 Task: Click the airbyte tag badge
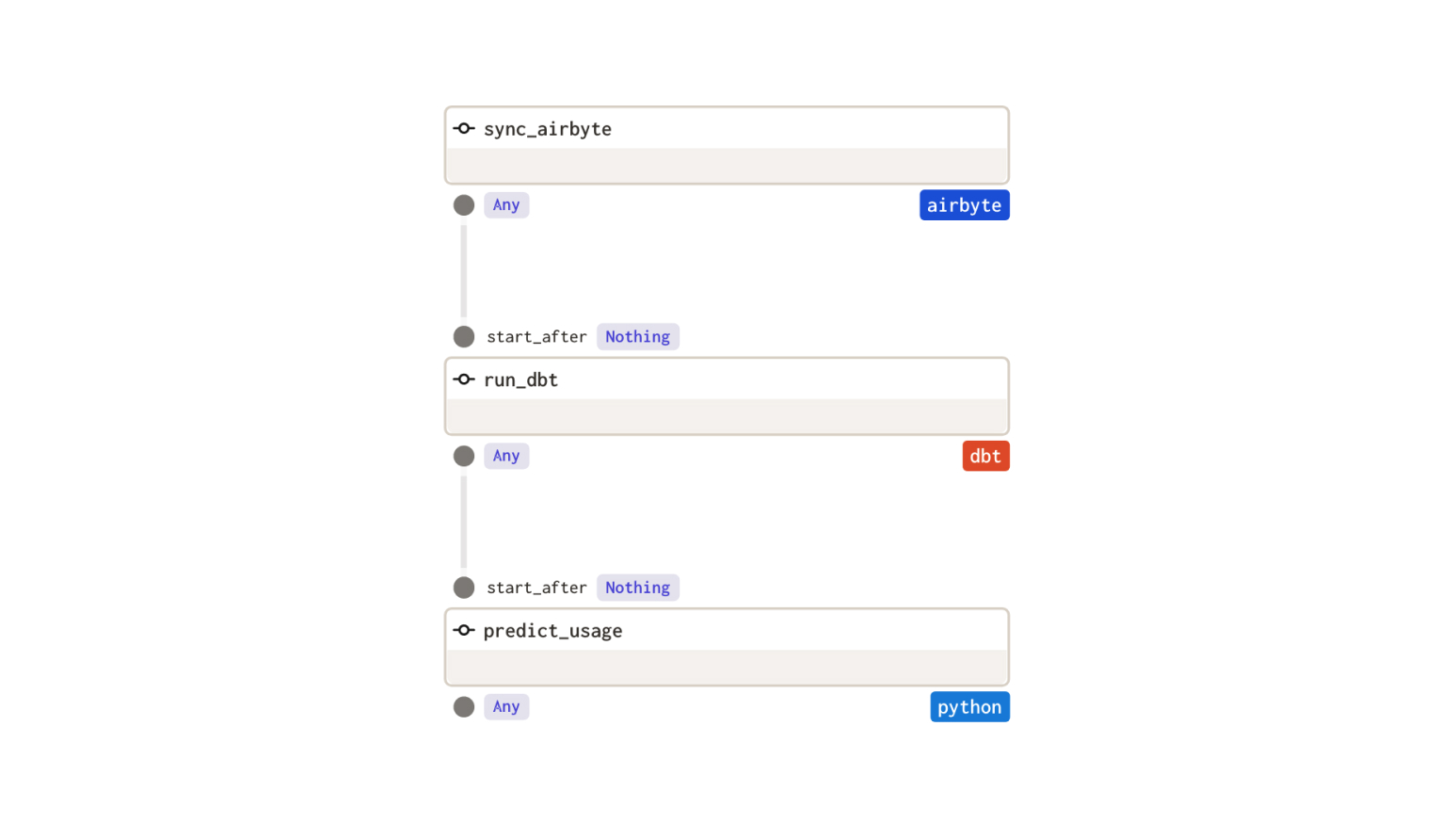click(964, 205)
